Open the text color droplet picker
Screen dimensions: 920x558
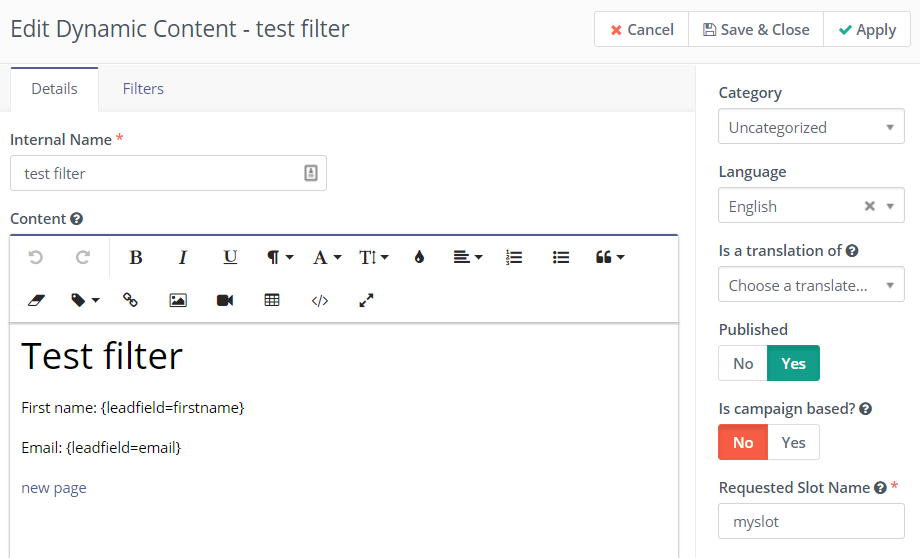click(419, 258)
